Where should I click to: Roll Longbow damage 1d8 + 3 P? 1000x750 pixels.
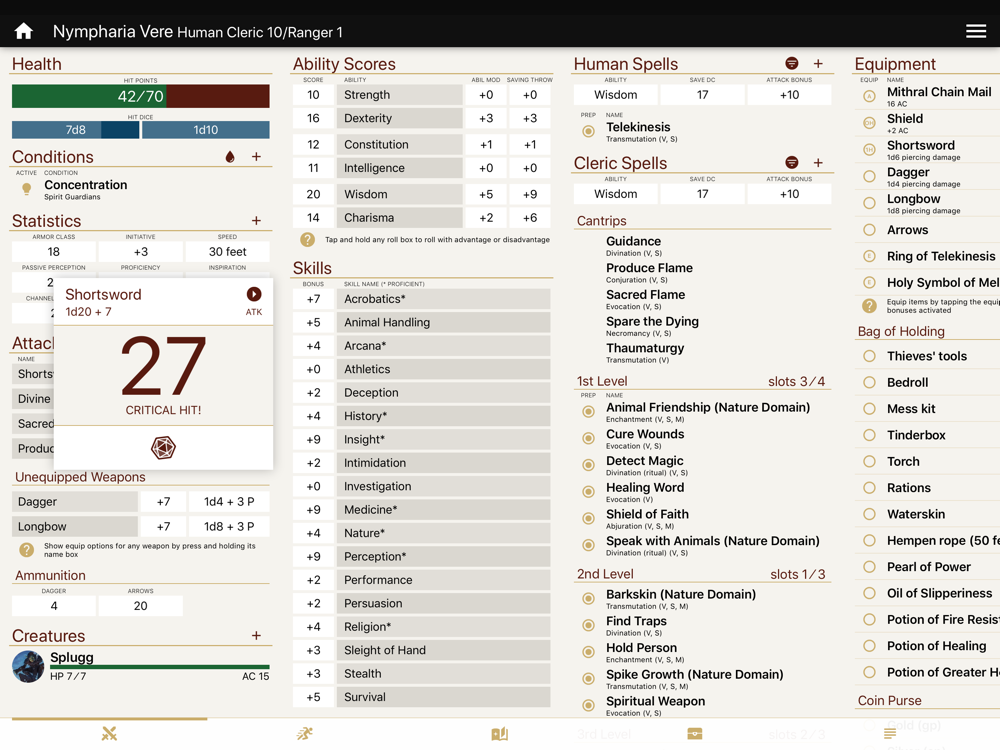click(229, 527)
